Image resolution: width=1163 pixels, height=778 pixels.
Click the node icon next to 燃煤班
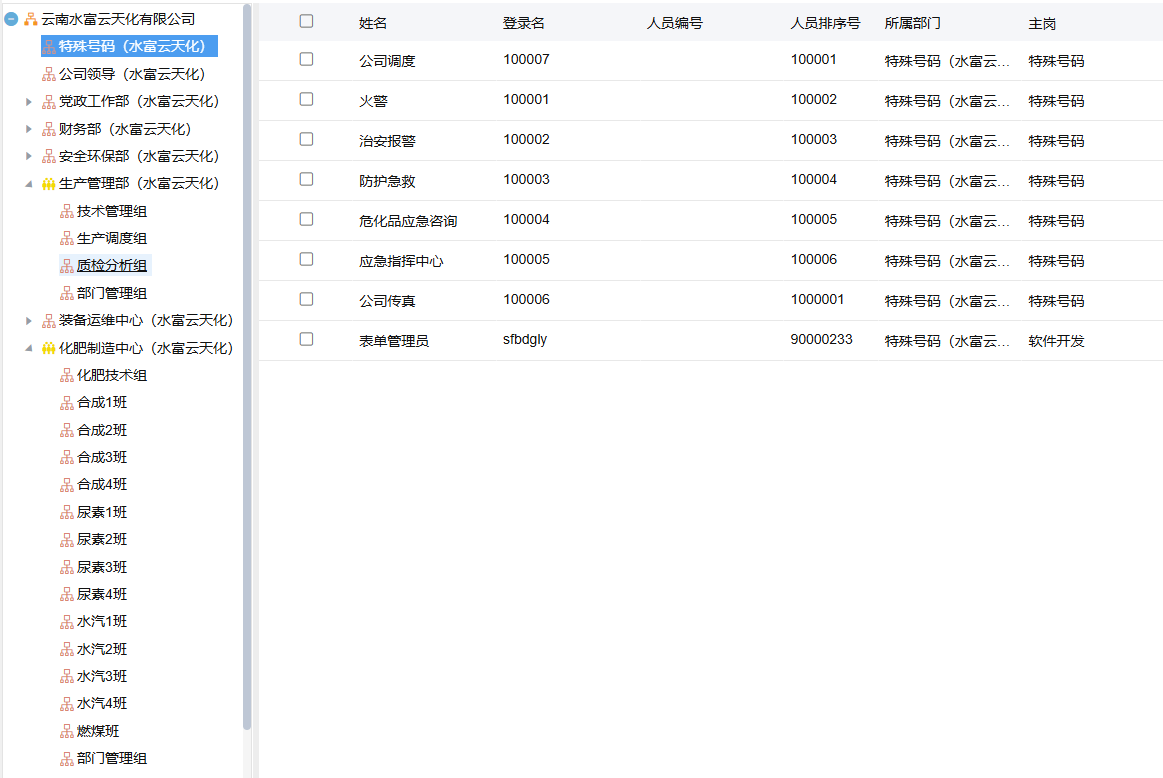(67, 731)
